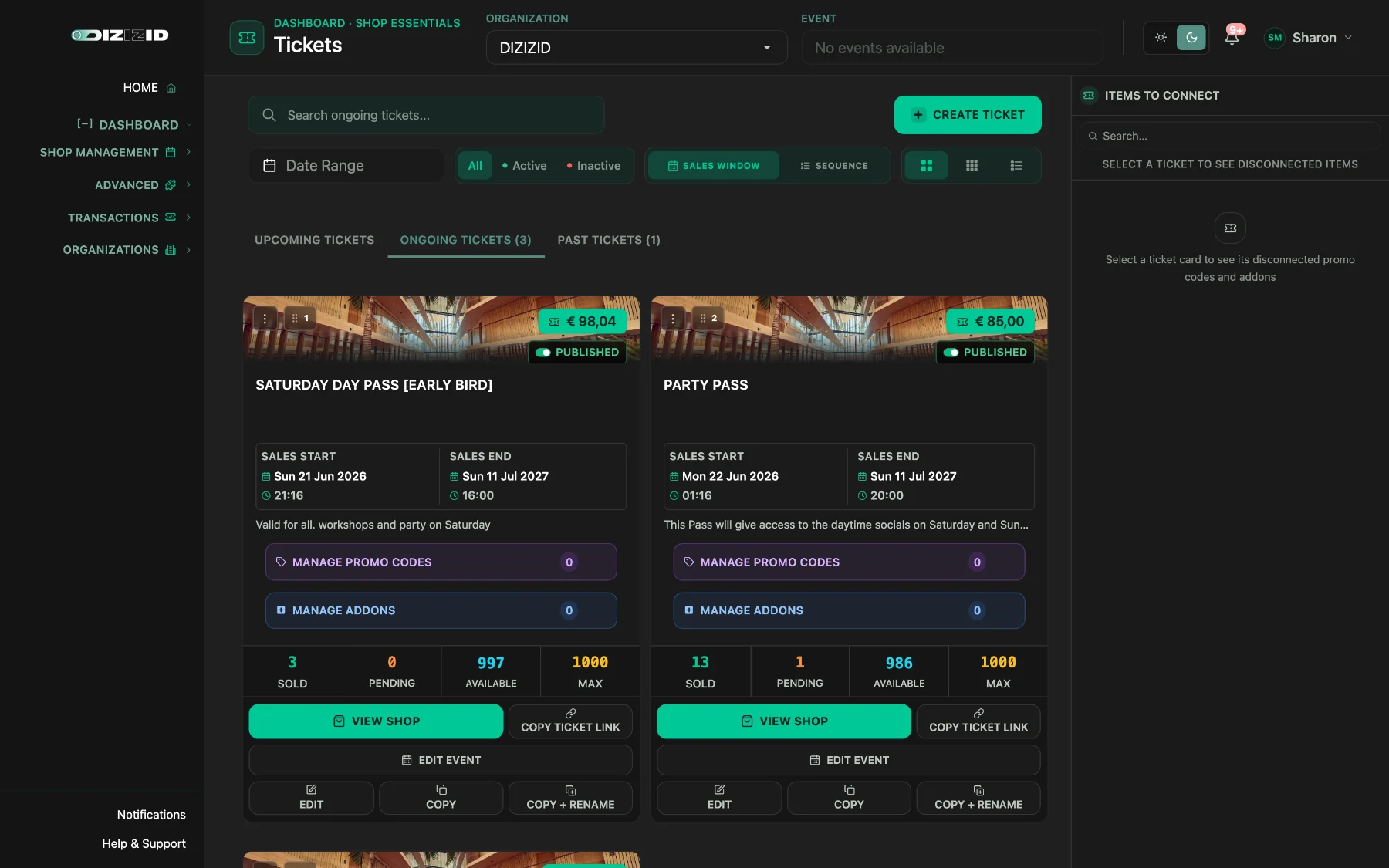Open Manage Addons on Party Pass
Screen dimensions: 1389x868
[849, 610]
